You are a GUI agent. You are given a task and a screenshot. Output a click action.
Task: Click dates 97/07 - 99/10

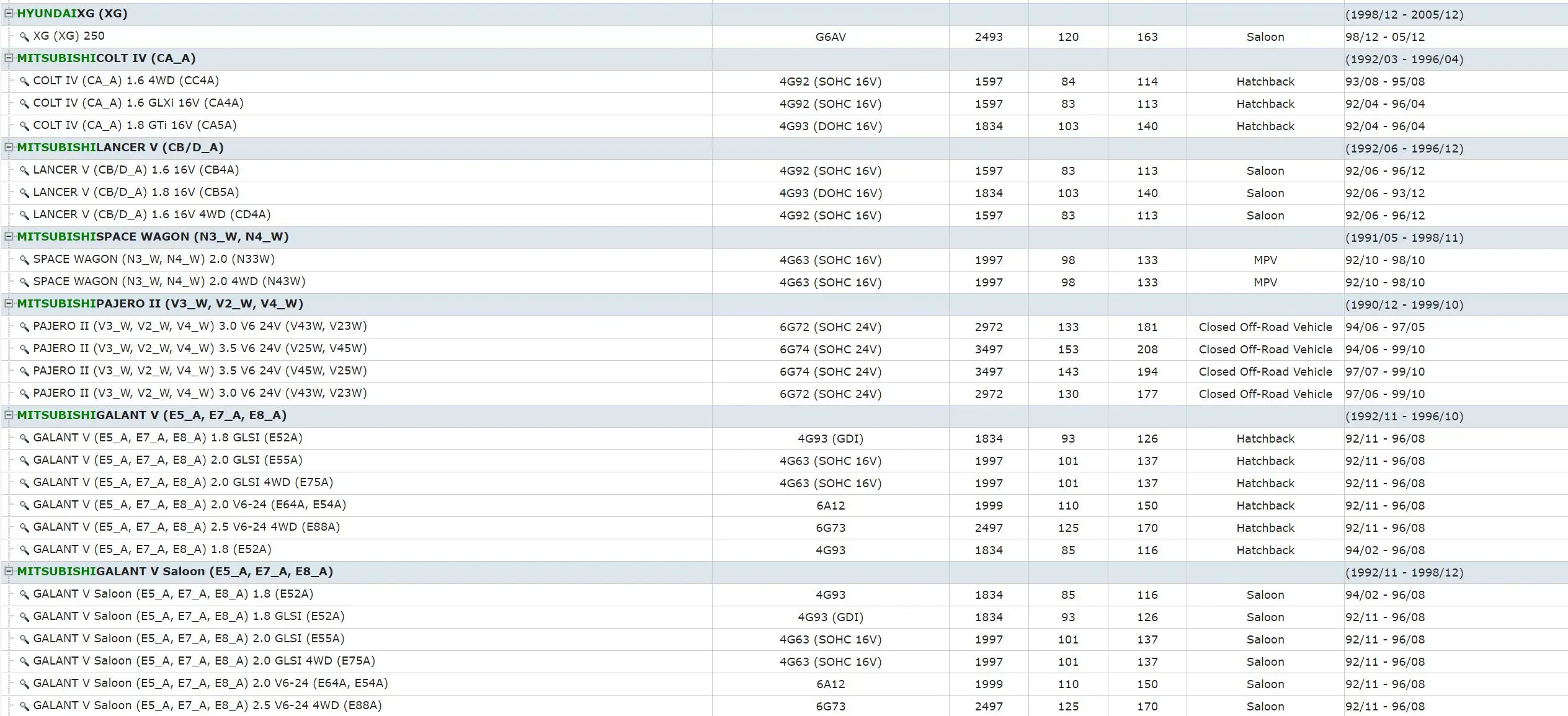tap(1385, 371)
